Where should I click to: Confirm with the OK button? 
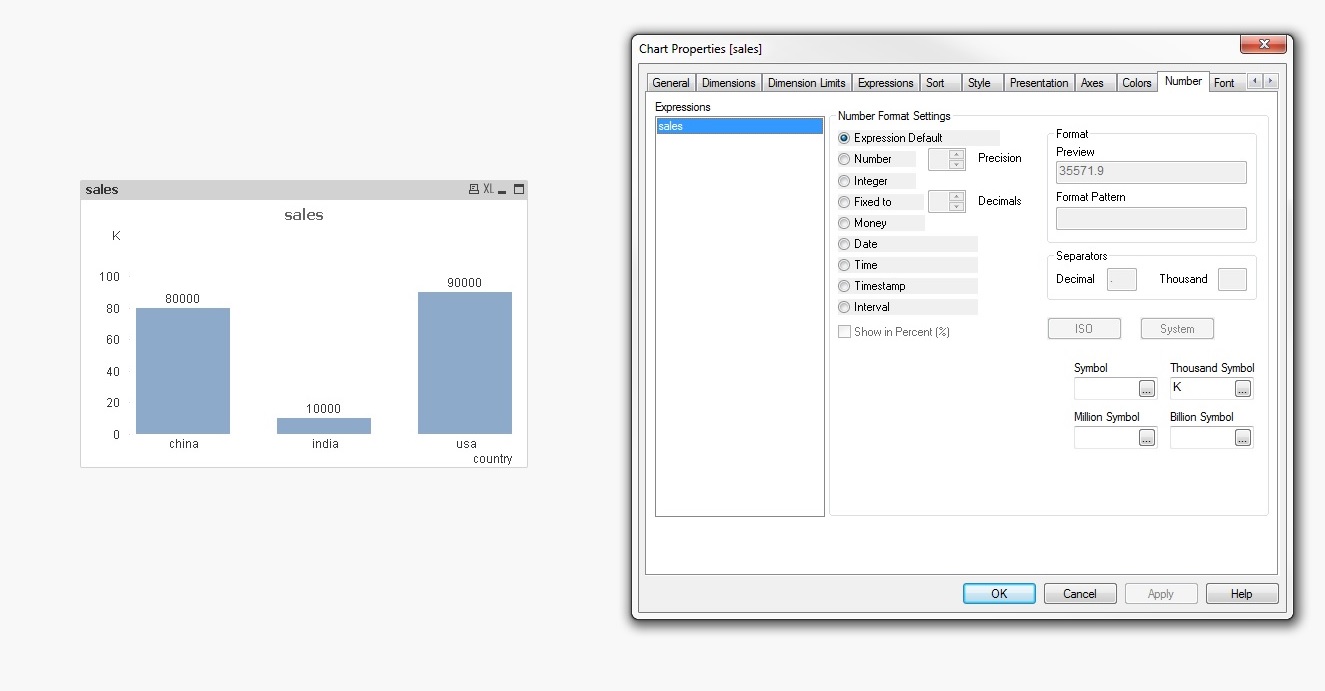click(x=999, y=594)
